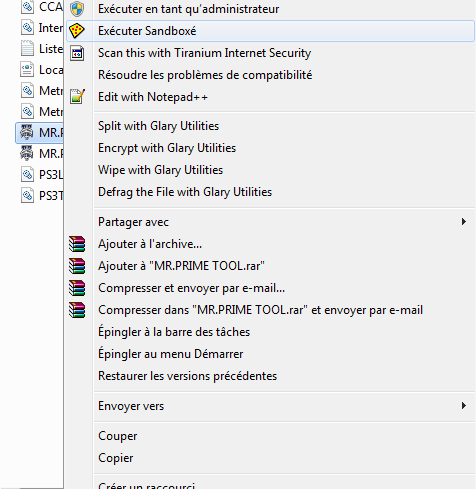Viewport: 476px width, 489px height.
Task: Choose Couper from the context menu
Action: pos(118,436)
